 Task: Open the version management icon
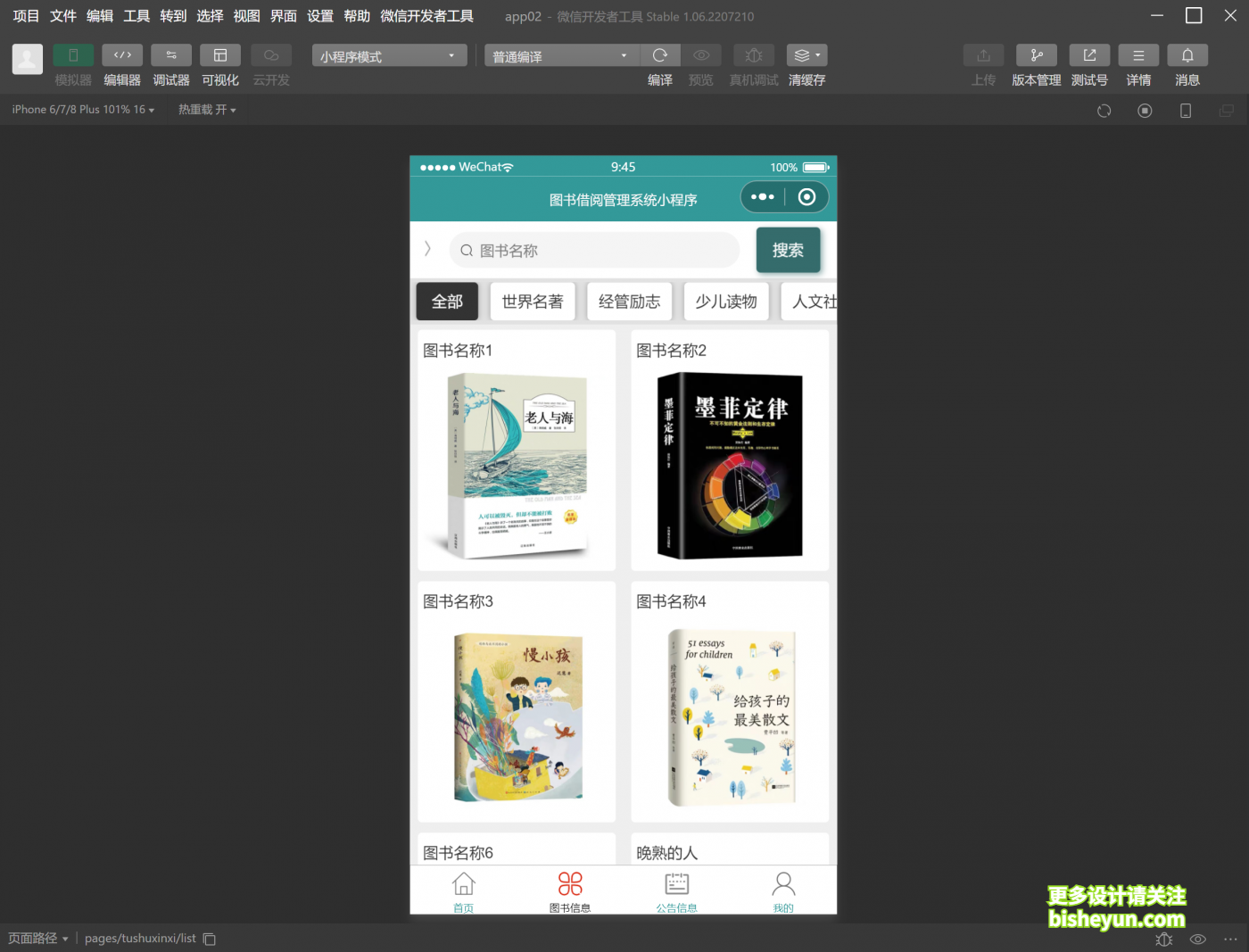click(1037, 55)
